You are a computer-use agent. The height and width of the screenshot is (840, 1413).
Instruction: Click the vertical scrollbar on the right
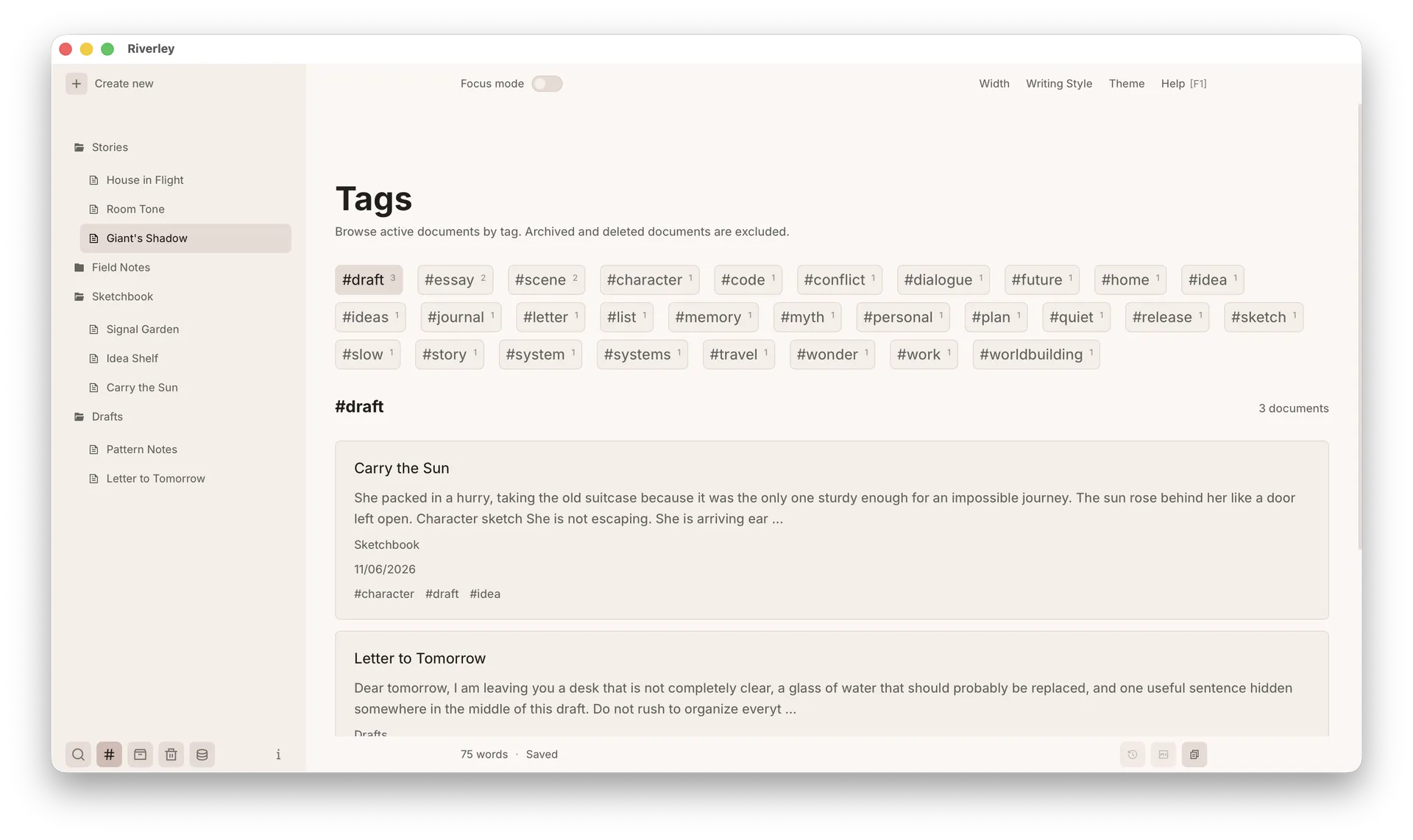1359,326
